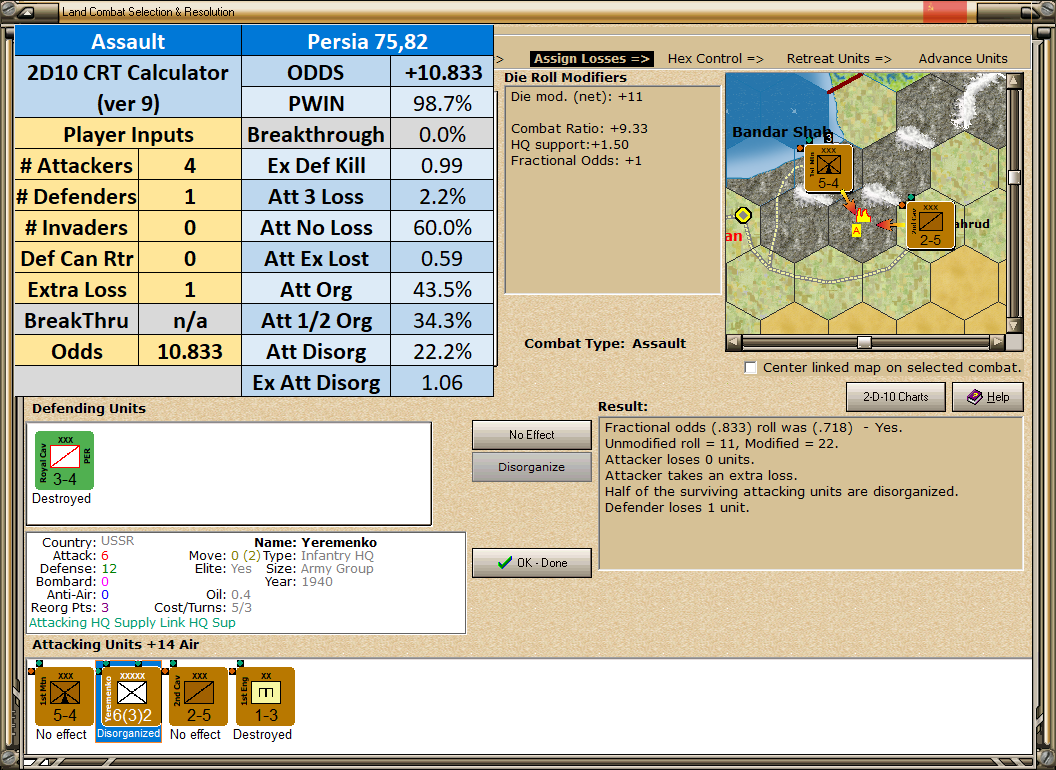This screenshot has height=770, width=1056.
Task: Click the map's horizontal scrollbar right arrow
Action: click(x=997, y=342)
